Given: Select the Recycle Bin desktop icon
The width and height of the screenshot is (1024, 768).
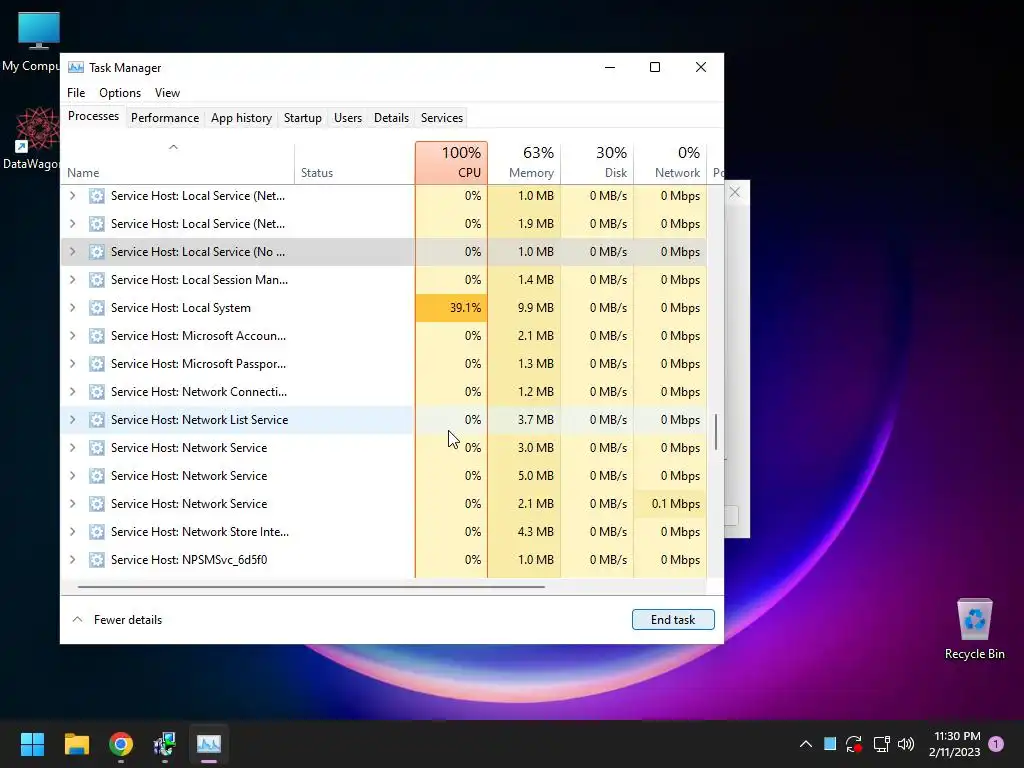Looking at the screenshot, I should point(974,628).
